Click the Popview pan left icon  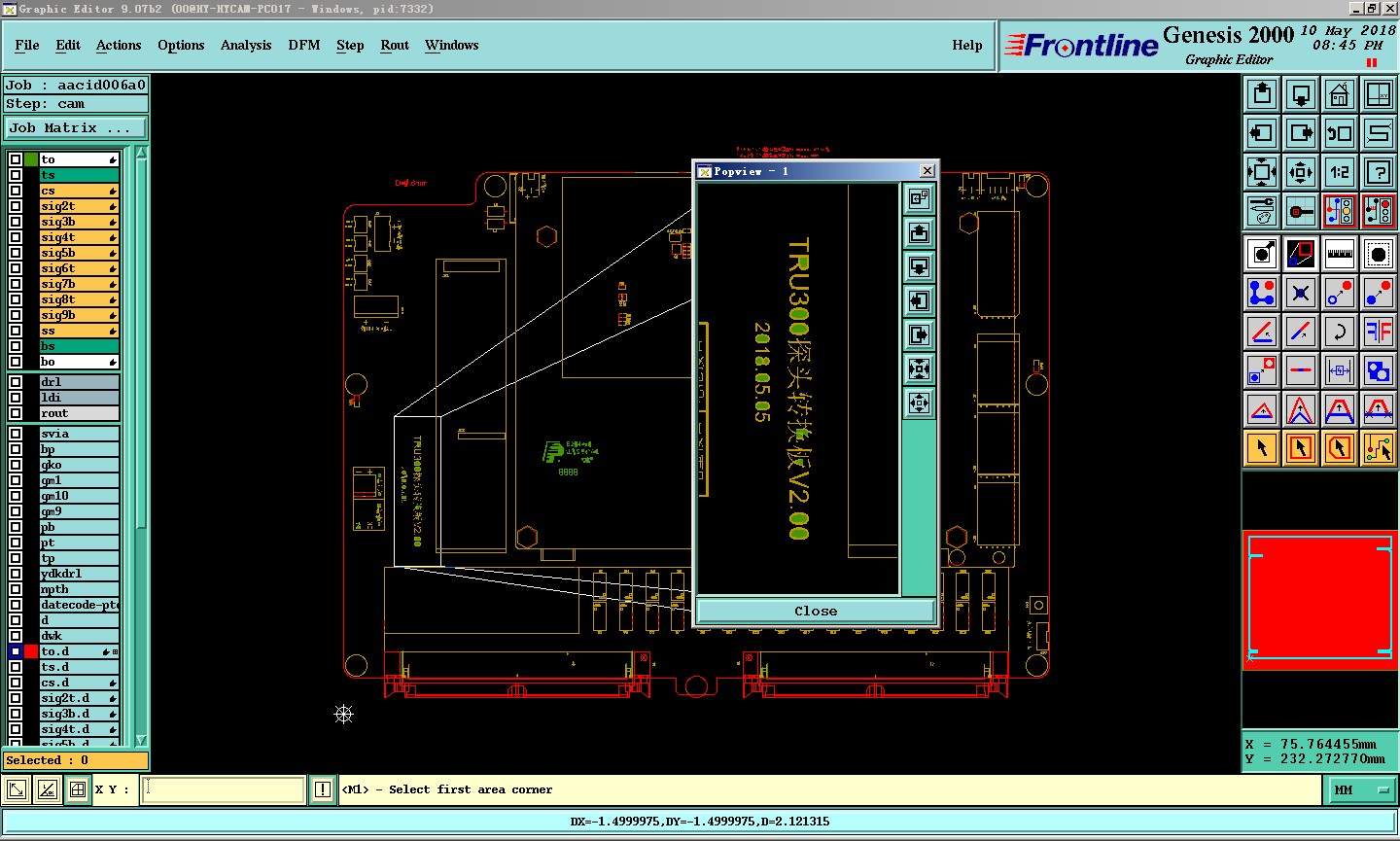[x=919, y=301]
